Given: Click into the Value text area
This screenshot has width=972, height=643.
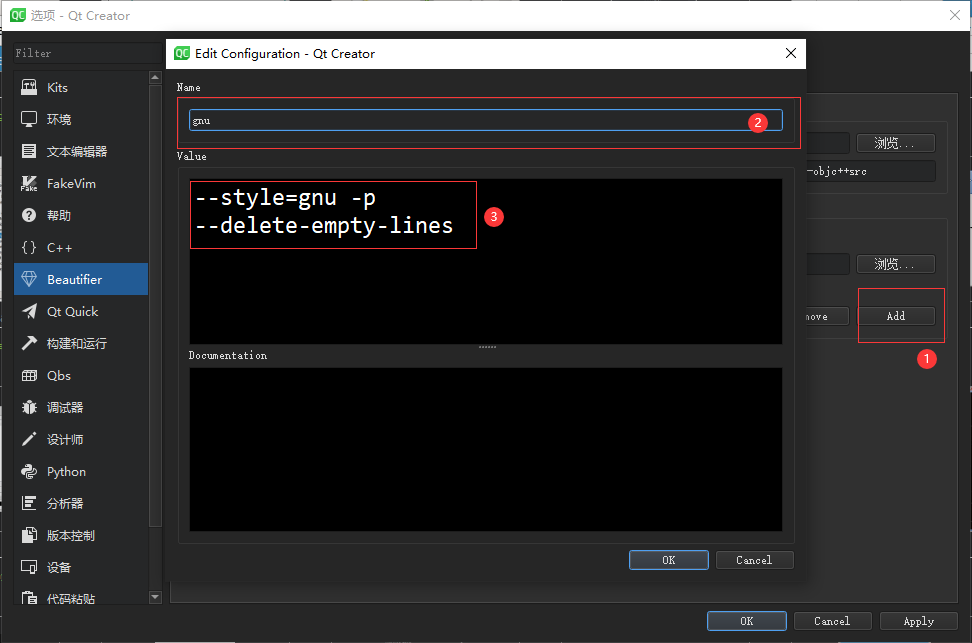Looking at the screenshot, I should click(486, 262).
